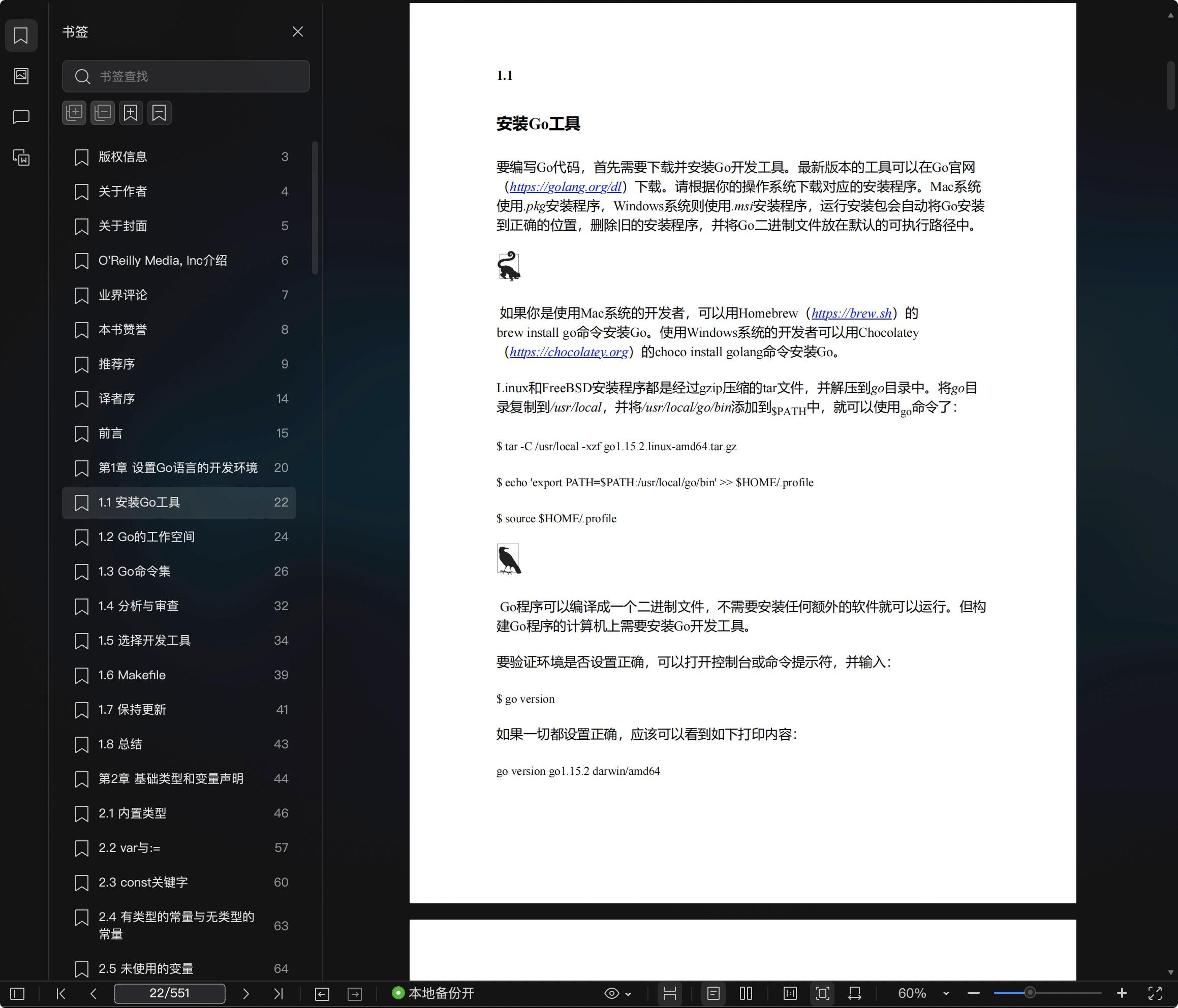
Task: Open the convert to Word sidebar icon
Action: coord(21,157)
